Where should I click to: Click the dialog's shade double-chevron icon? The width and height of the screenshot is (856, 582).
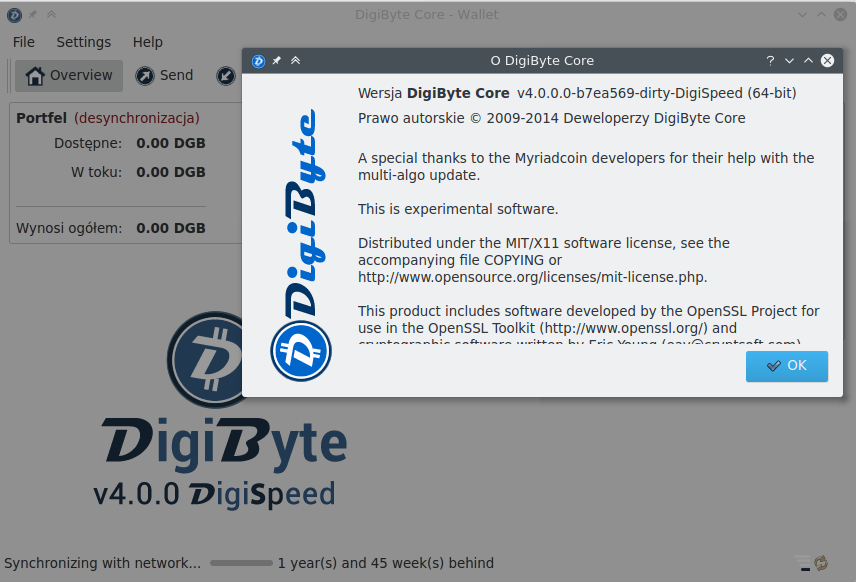pos(295,61)
